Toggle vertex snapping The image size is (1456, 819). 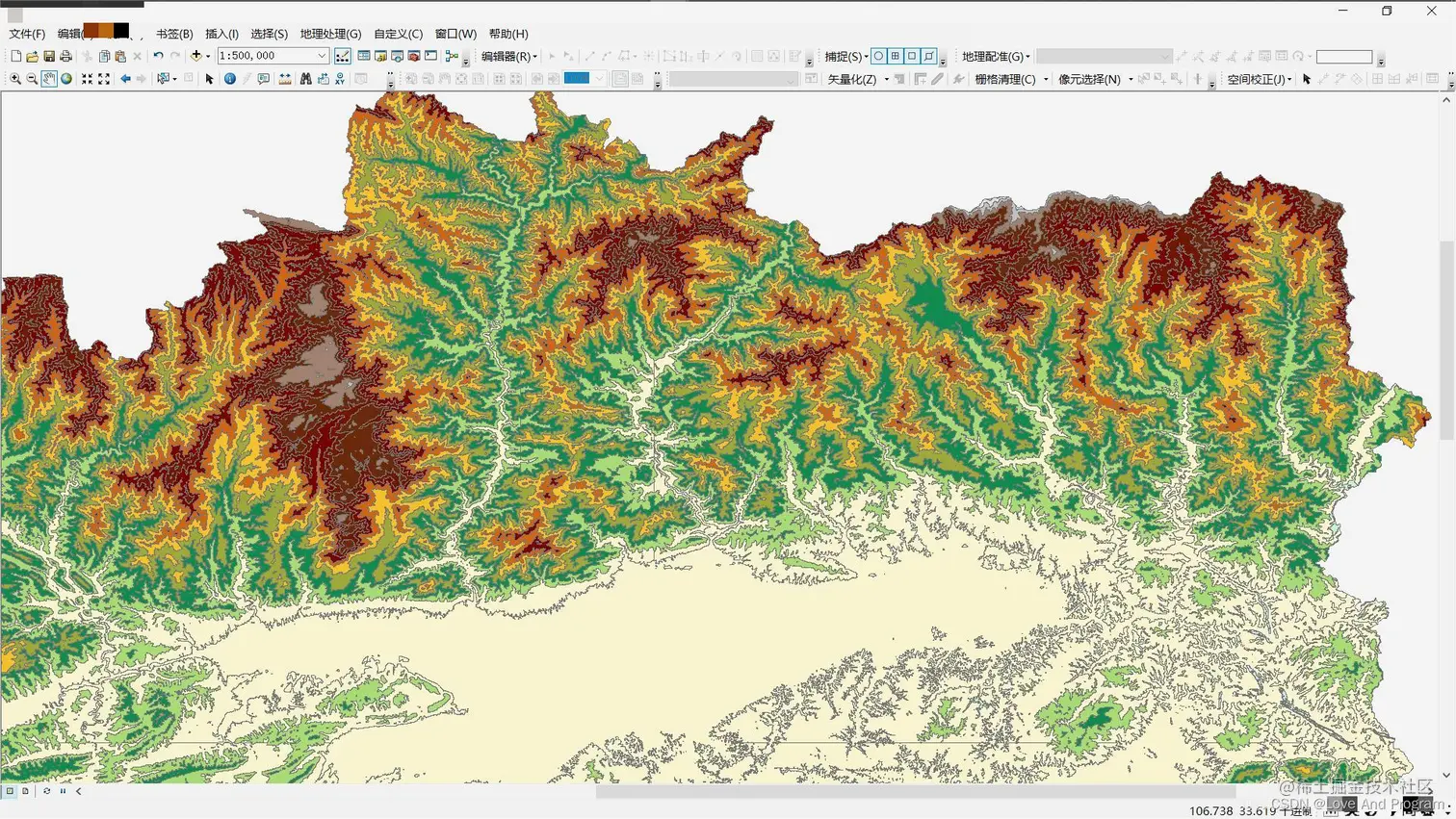click(912, 56)
